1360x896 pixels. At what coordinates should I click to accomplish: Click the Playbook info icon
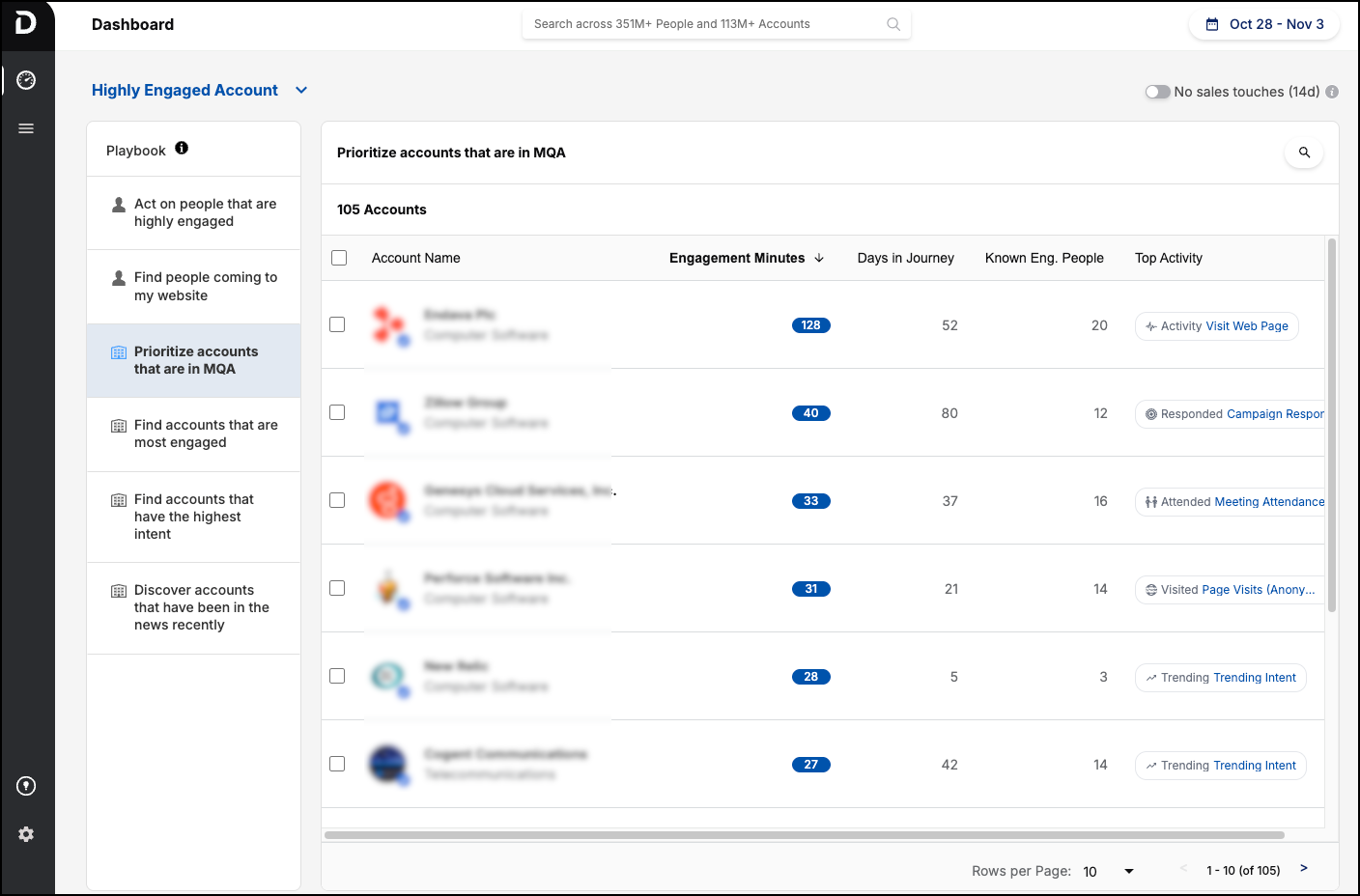coord(182,149)
